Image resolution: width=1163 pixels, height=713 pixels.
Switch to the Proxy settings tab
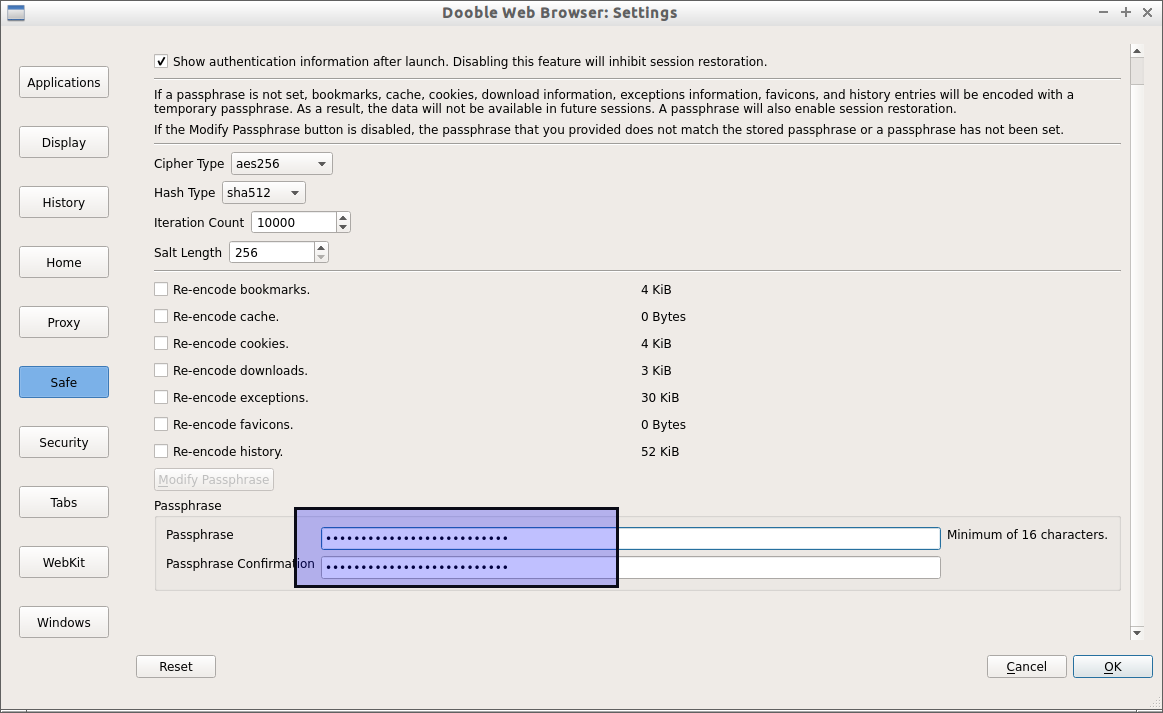pyautogui.click(x=64, y=323)
